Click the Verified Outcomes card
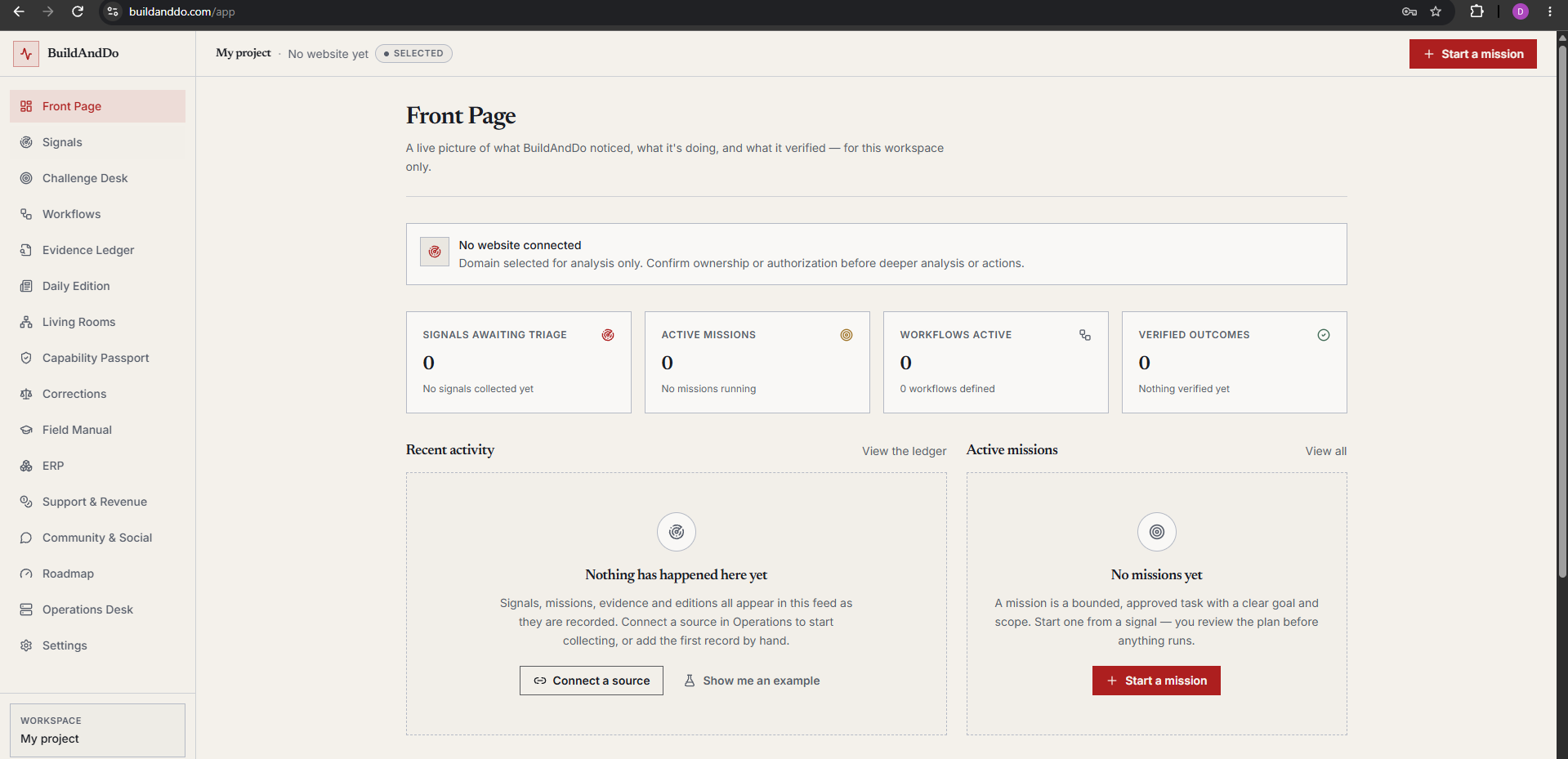 [x=1235, y=362]
